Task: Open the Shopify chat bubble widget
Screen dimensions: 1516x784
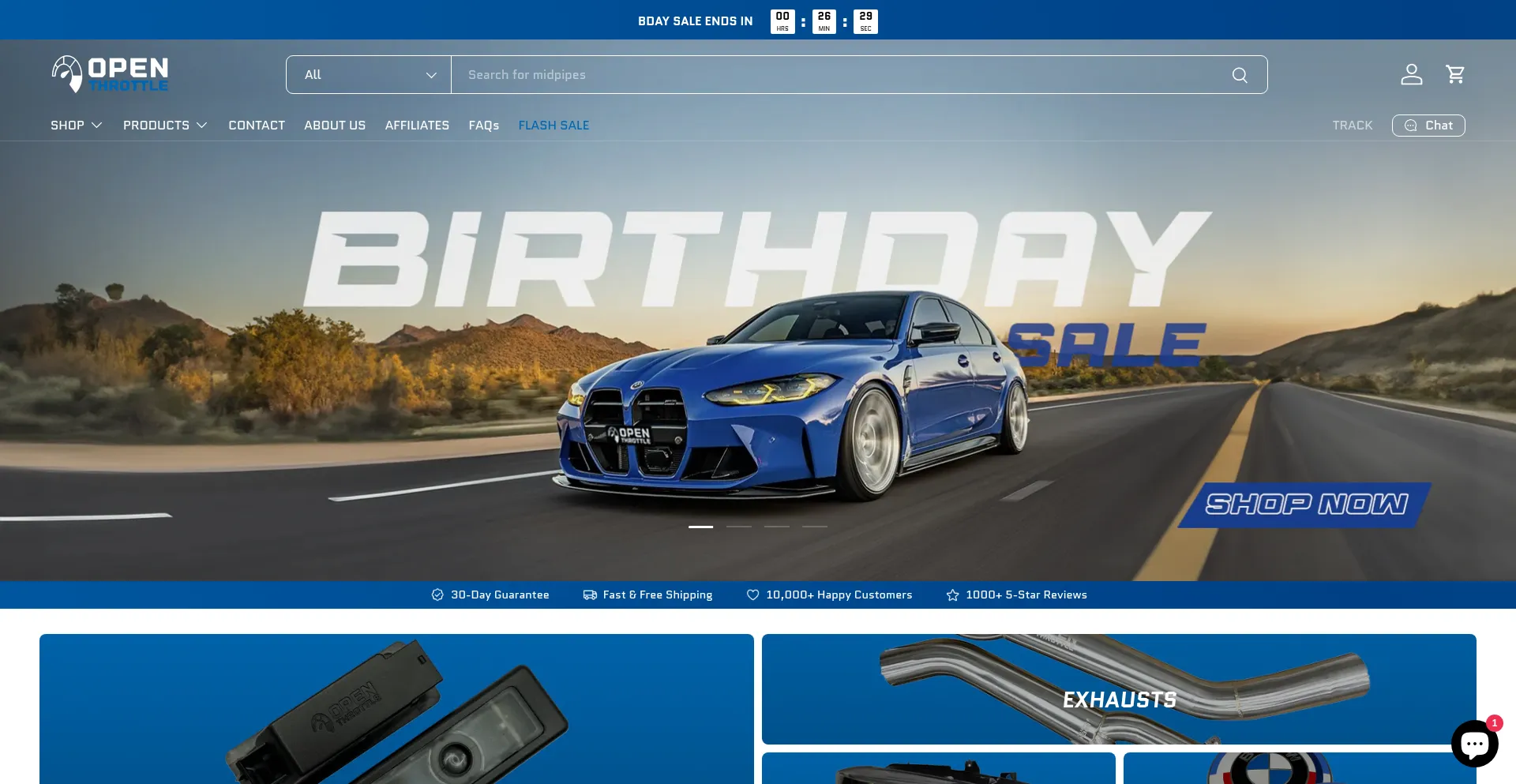Action: pyautogui.click(x=1474, y=743)
